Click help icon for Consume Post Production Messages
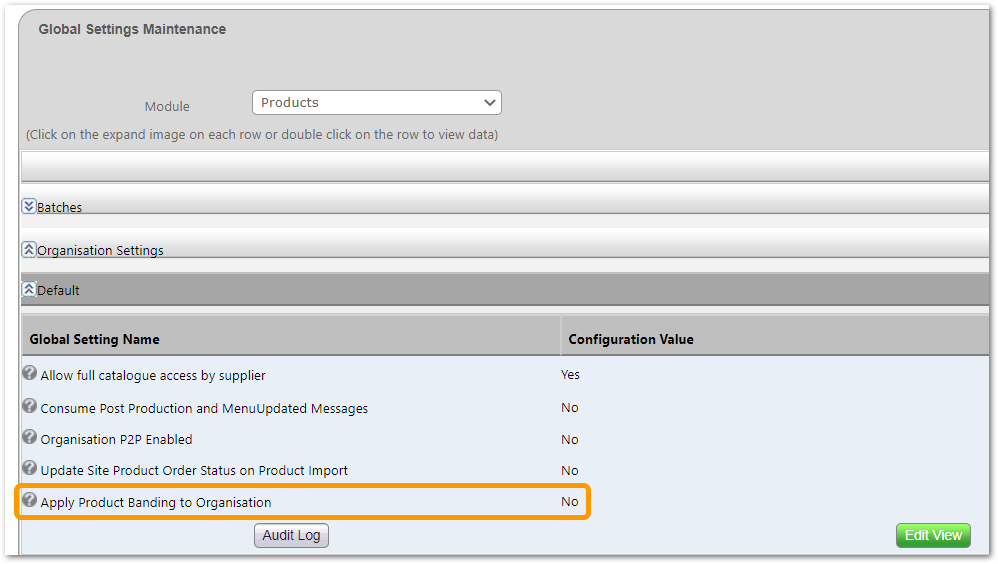This screenshot has height=564, width=998. 29,406
